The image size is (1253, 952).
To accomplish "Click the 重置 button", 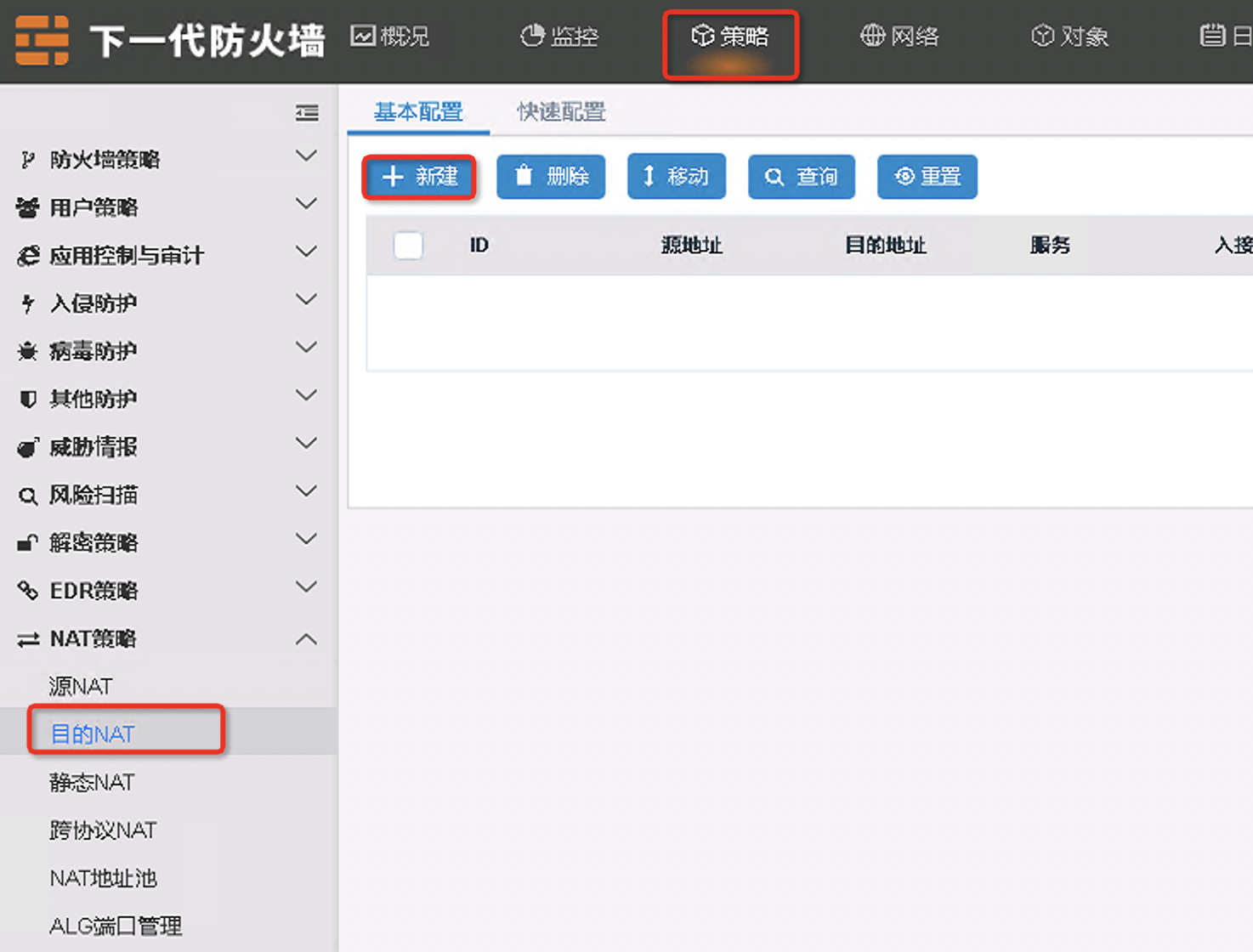I will point(927,177).
